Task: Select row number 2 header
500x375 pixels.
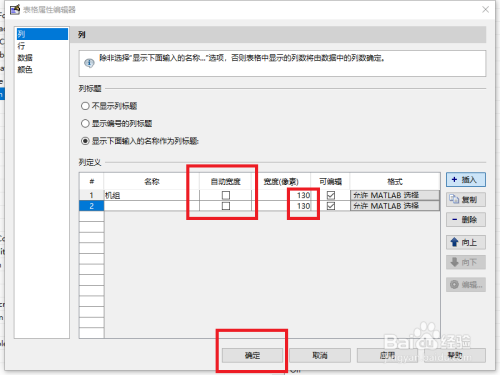Action: [92, 206]
